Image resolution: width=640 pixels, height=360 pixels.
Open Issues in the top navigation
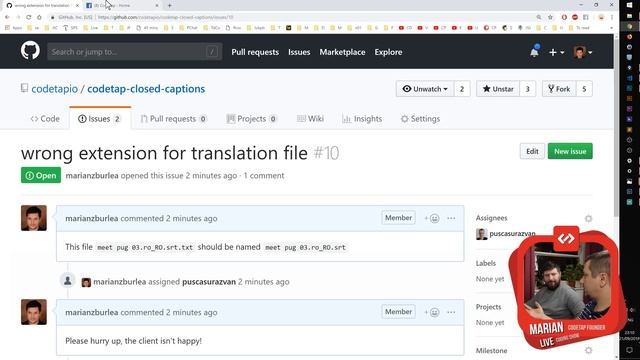[299, 52]
